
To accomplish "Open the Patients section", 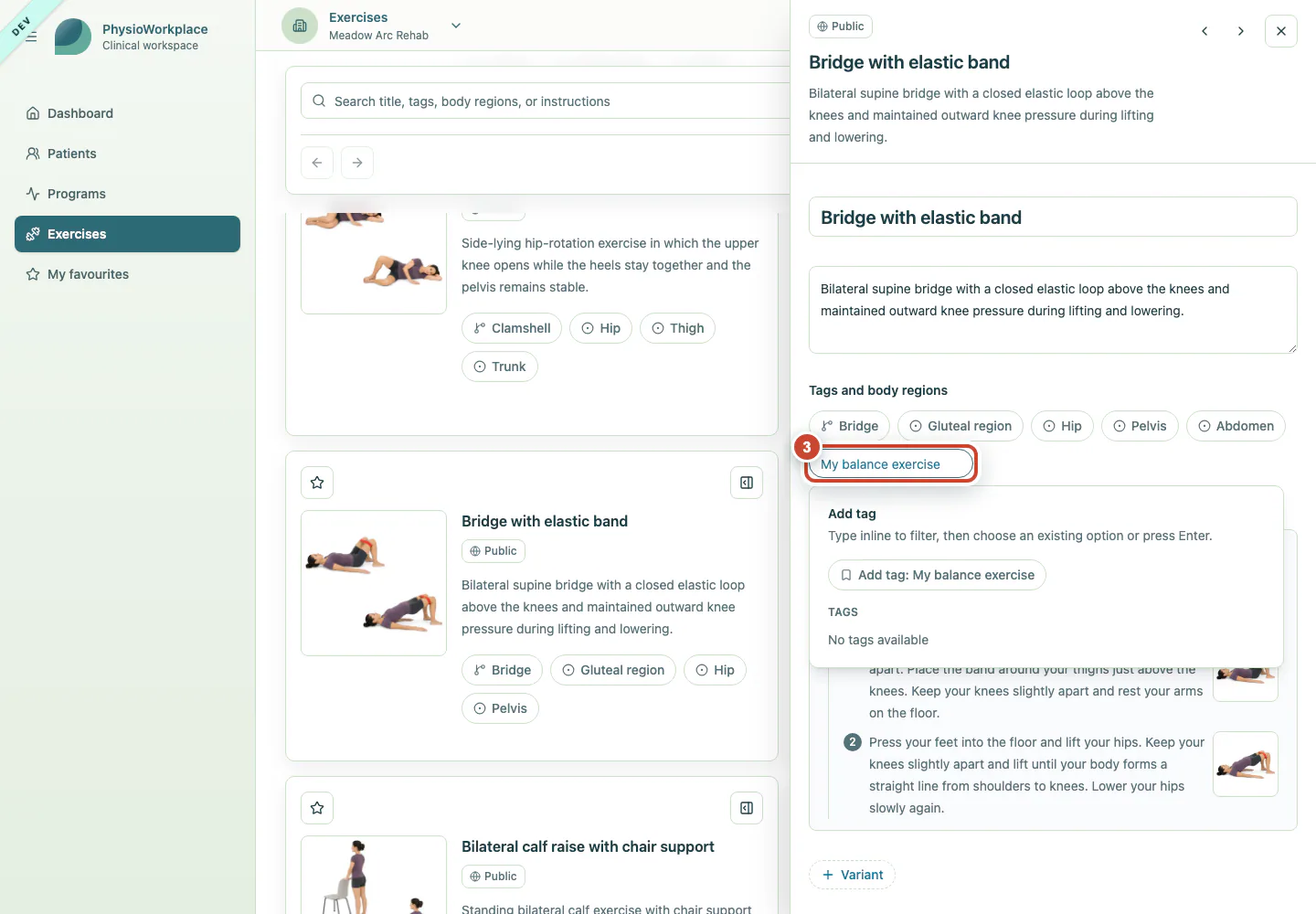I will [127, 154].
